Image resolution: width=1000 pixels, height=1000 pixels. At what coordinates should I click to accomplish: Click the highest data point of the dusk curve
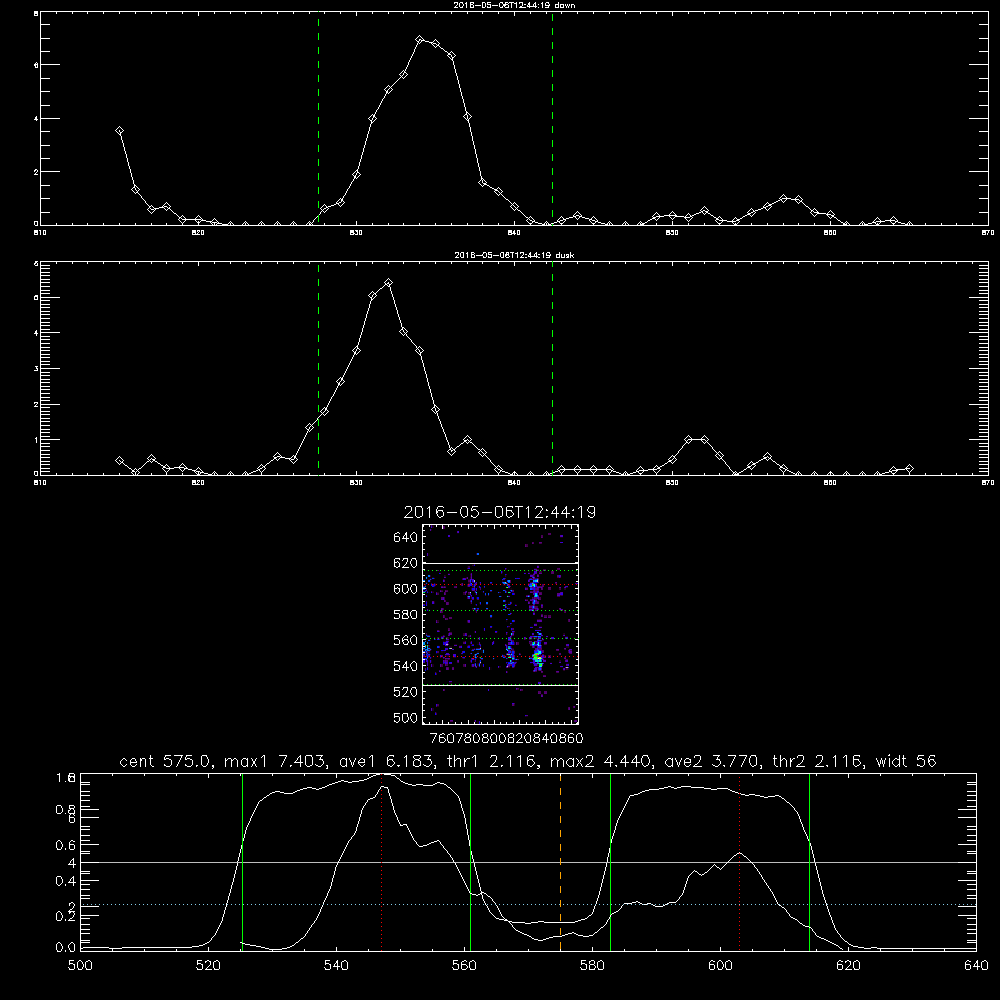[x=388, y=283]
